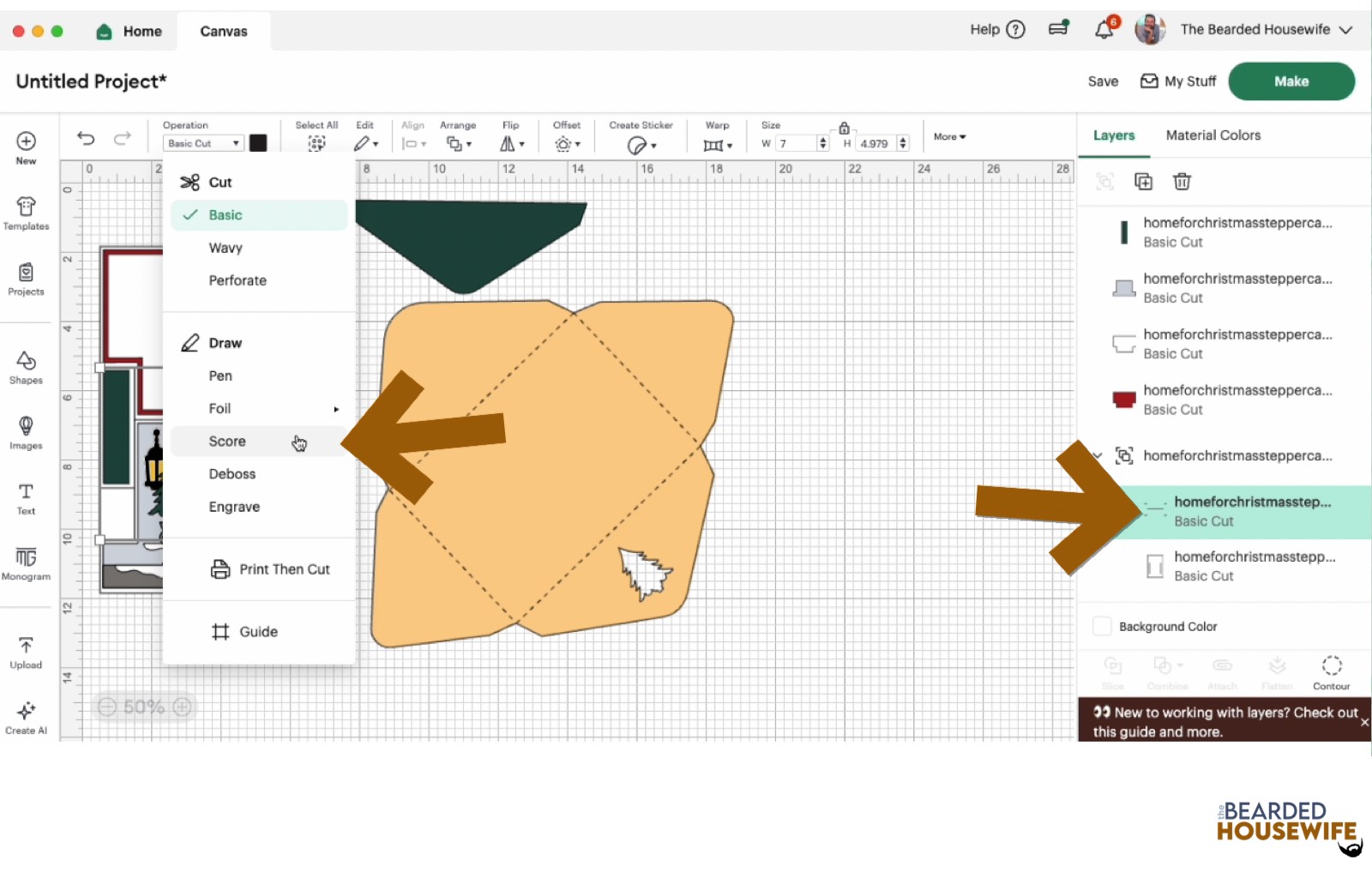Viewport: 1372px width, 872px height.
Task: Click Save in the header
Action: [x=1103, y=81]
